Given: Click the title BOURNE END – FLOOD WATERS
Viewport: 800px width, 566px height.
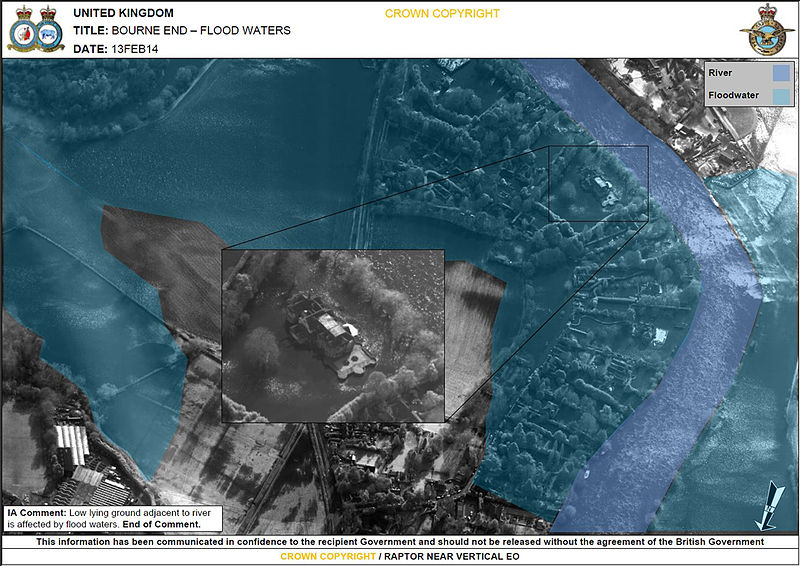Looking at the screenshot, I should tap(182, 31).
